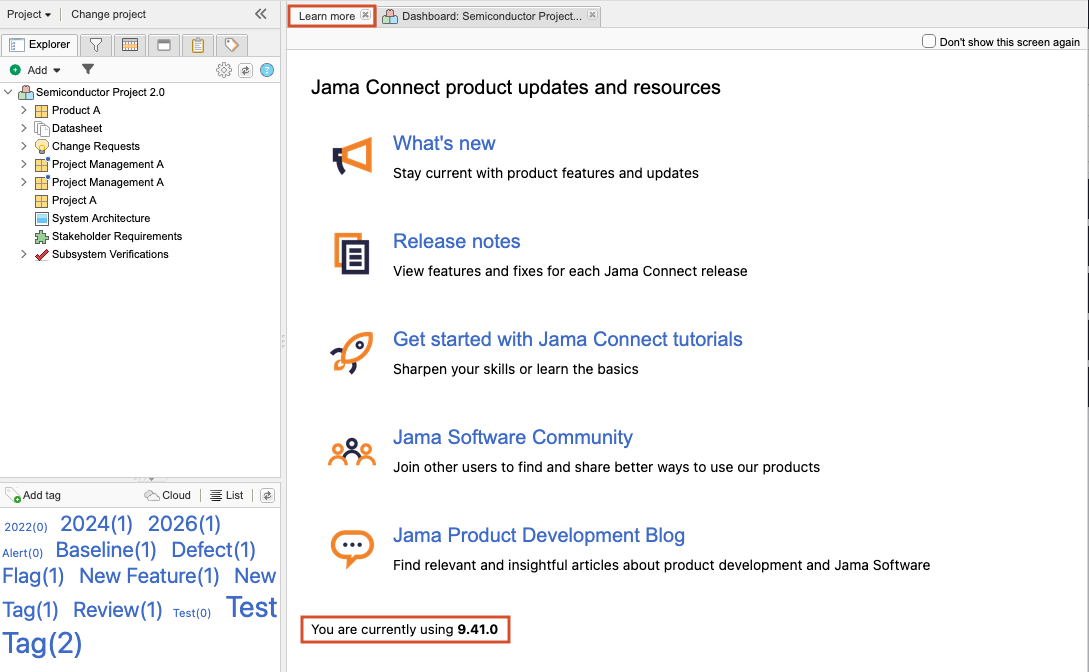
Task: Open the explorer settings gear icon
Action: [x=224, y=70]
